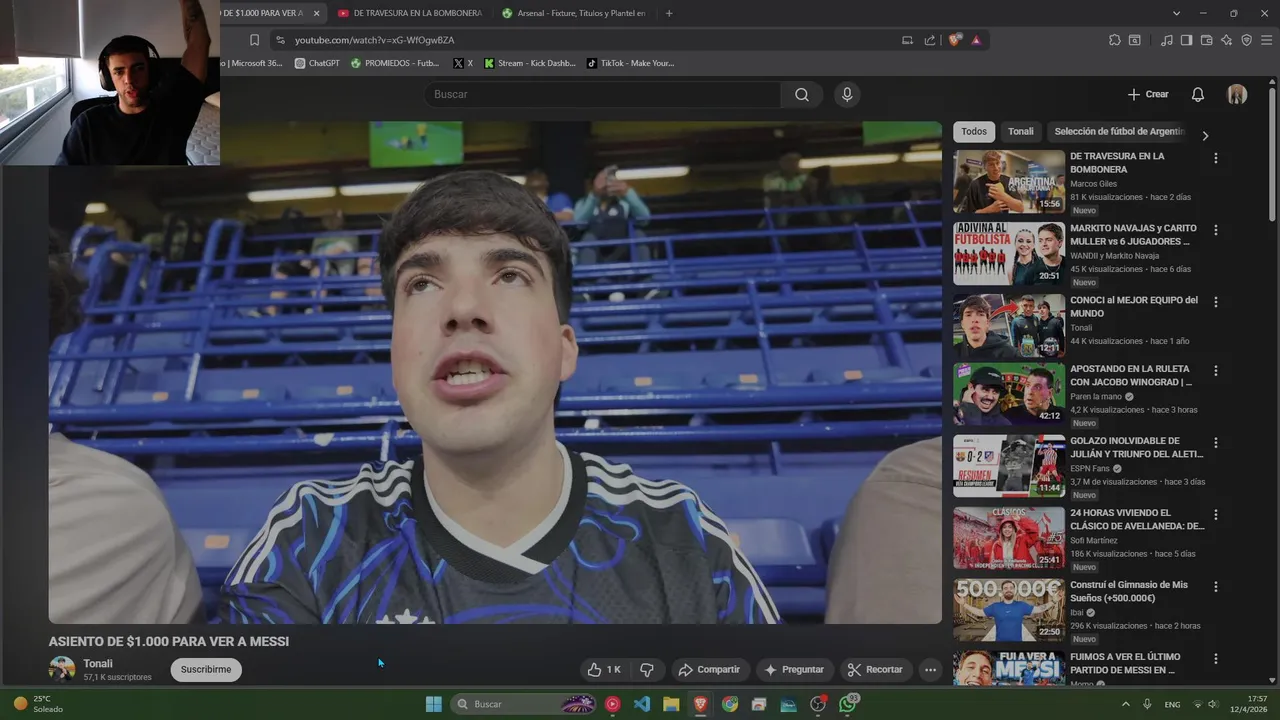Open more actions ellipsis under the video
The width and height of the screenshot is (1280, 720).
(930, 670)
